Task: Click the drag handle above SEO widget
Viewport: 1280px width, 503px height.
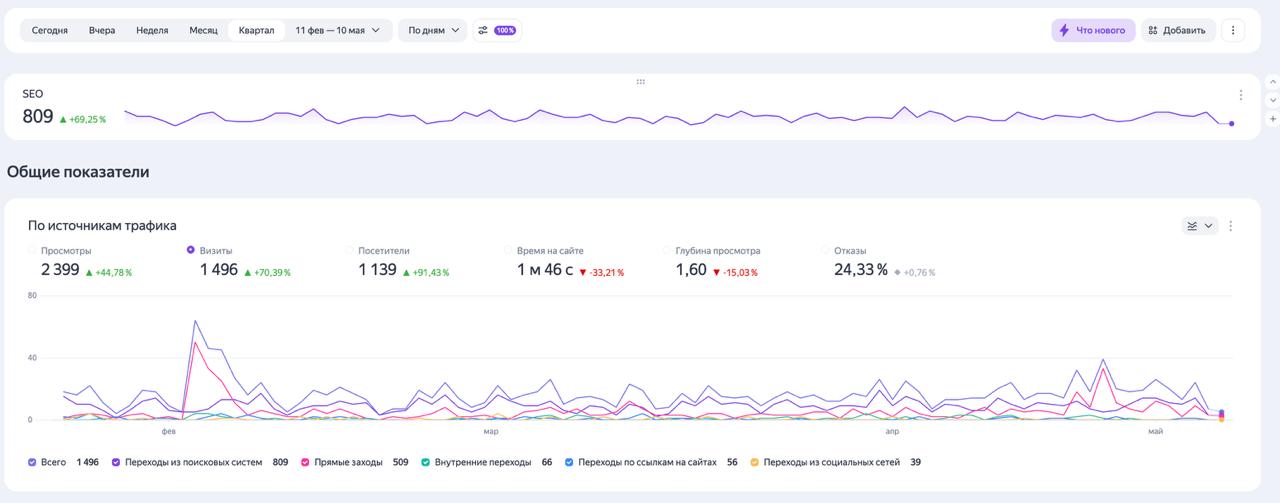Action: click(640, 81)
